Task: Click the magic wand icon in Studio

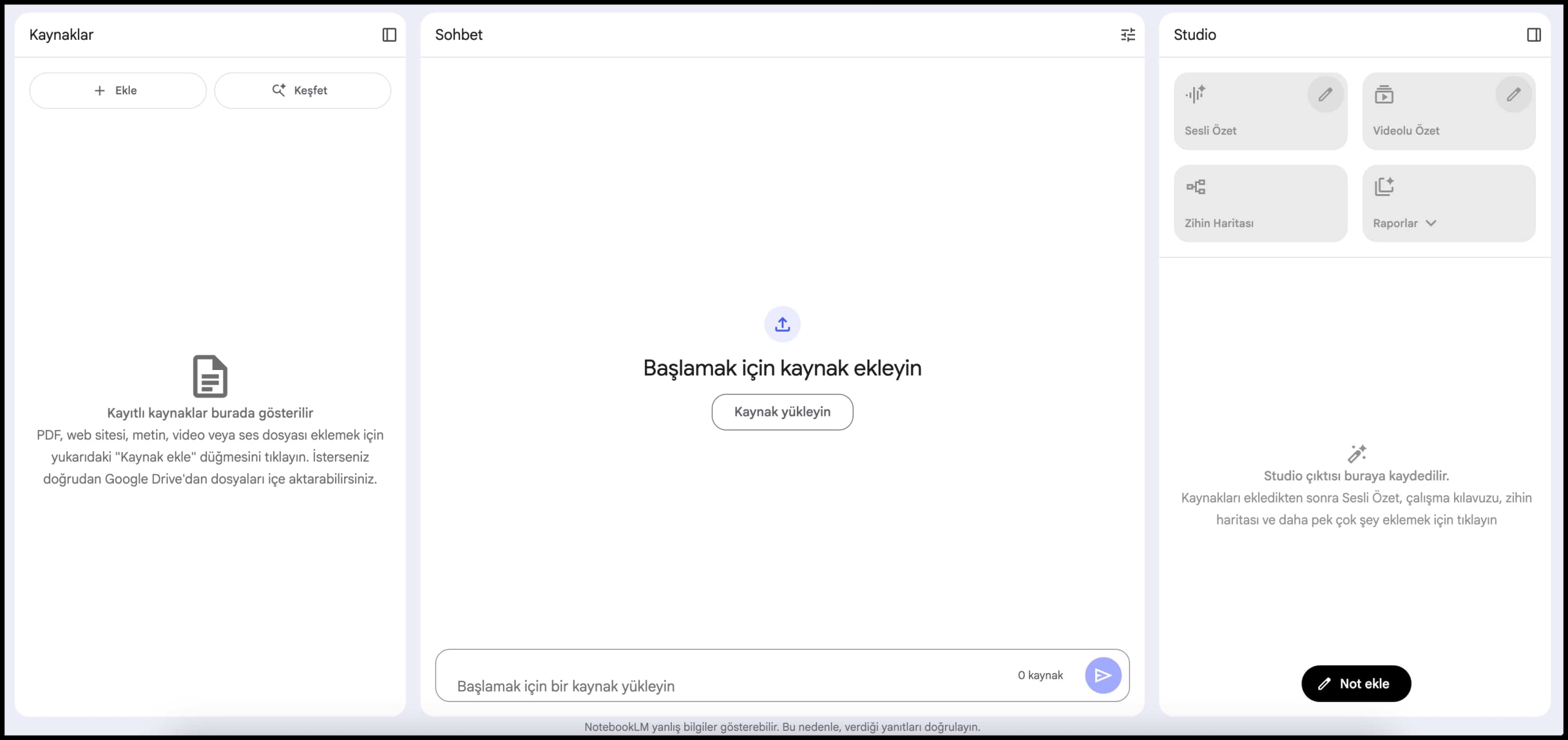Action: [1357, 453]
